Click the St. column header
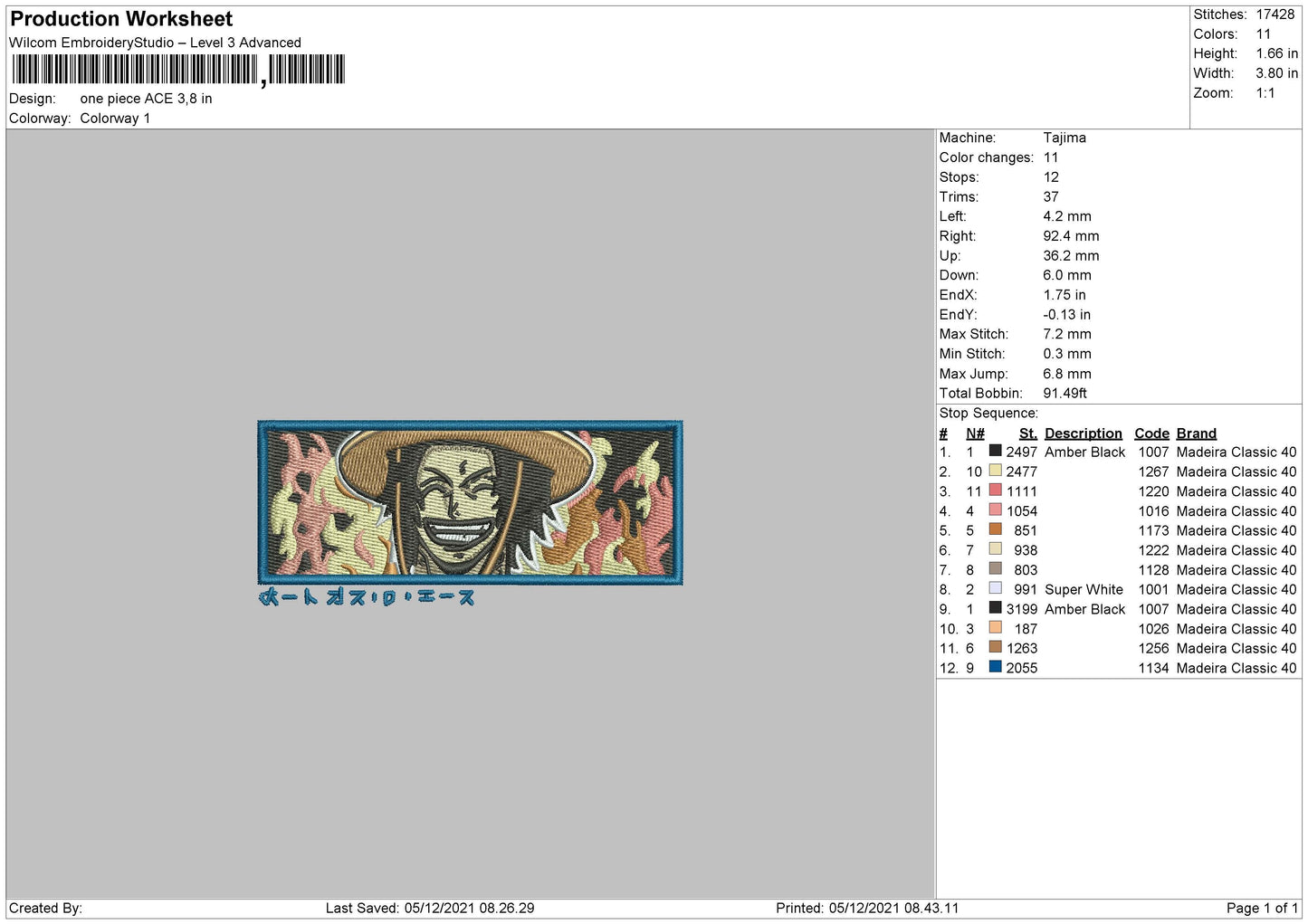 (1027, 433)
